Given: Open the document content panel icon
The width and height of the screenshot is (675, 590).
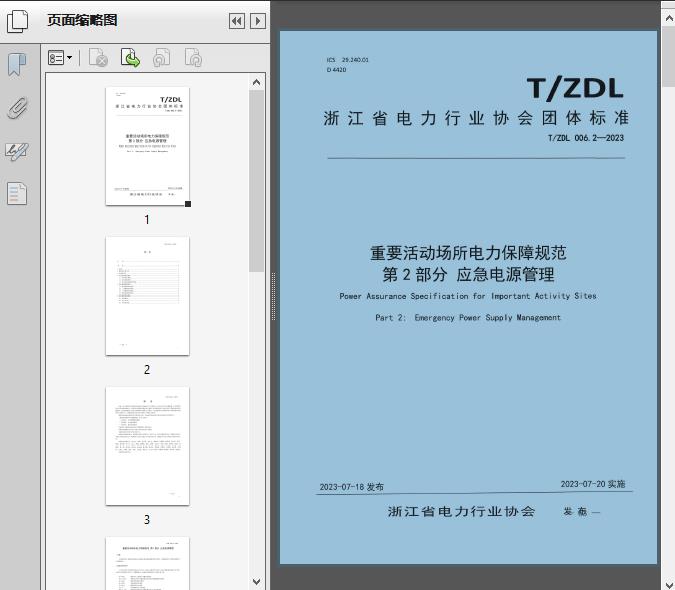Looking at the screenshot, I should pyautogui.click(x=17, y=194).
